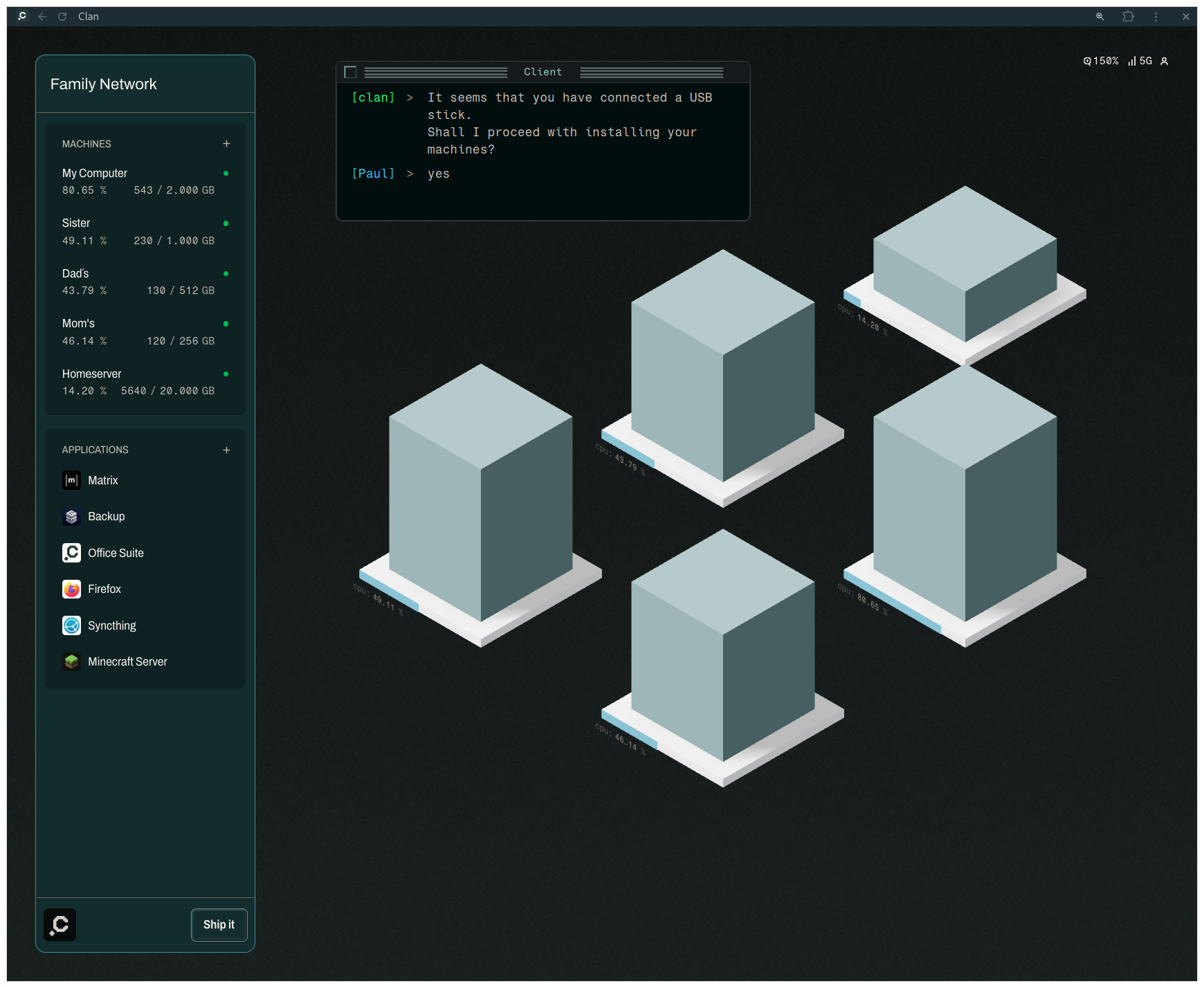Open the Backup application icon
Viewport: 1204px width, 988px height.
click(71, 517)
